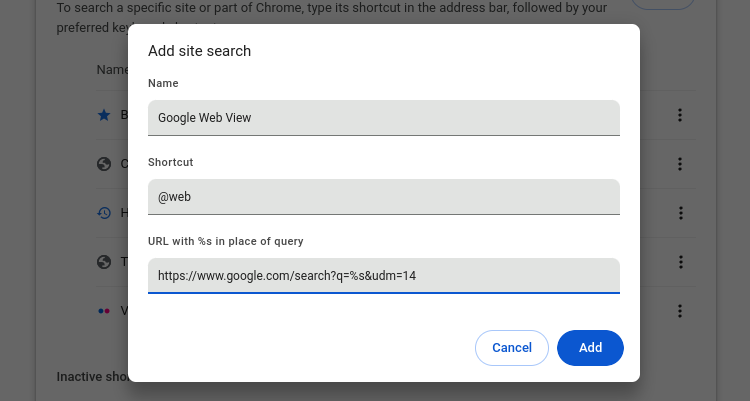The image size is (750, 401).
Task: Click the globe icon beside the T entry
Action: [x=103, y=262]
